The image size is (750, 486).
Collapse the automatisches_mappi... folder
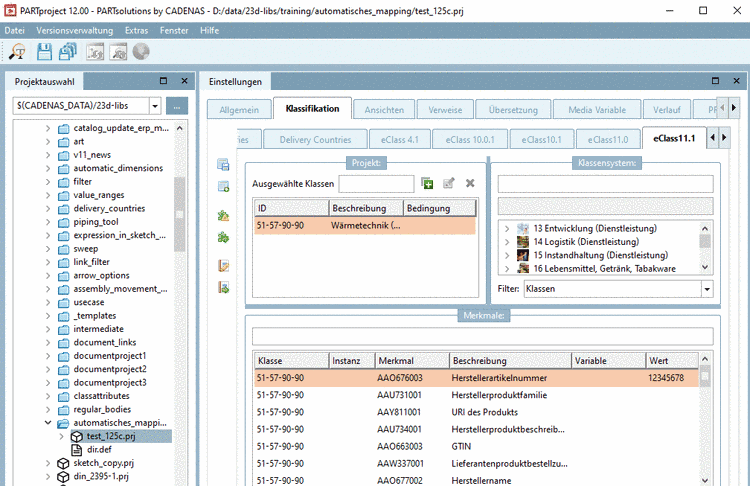[48, 423]
